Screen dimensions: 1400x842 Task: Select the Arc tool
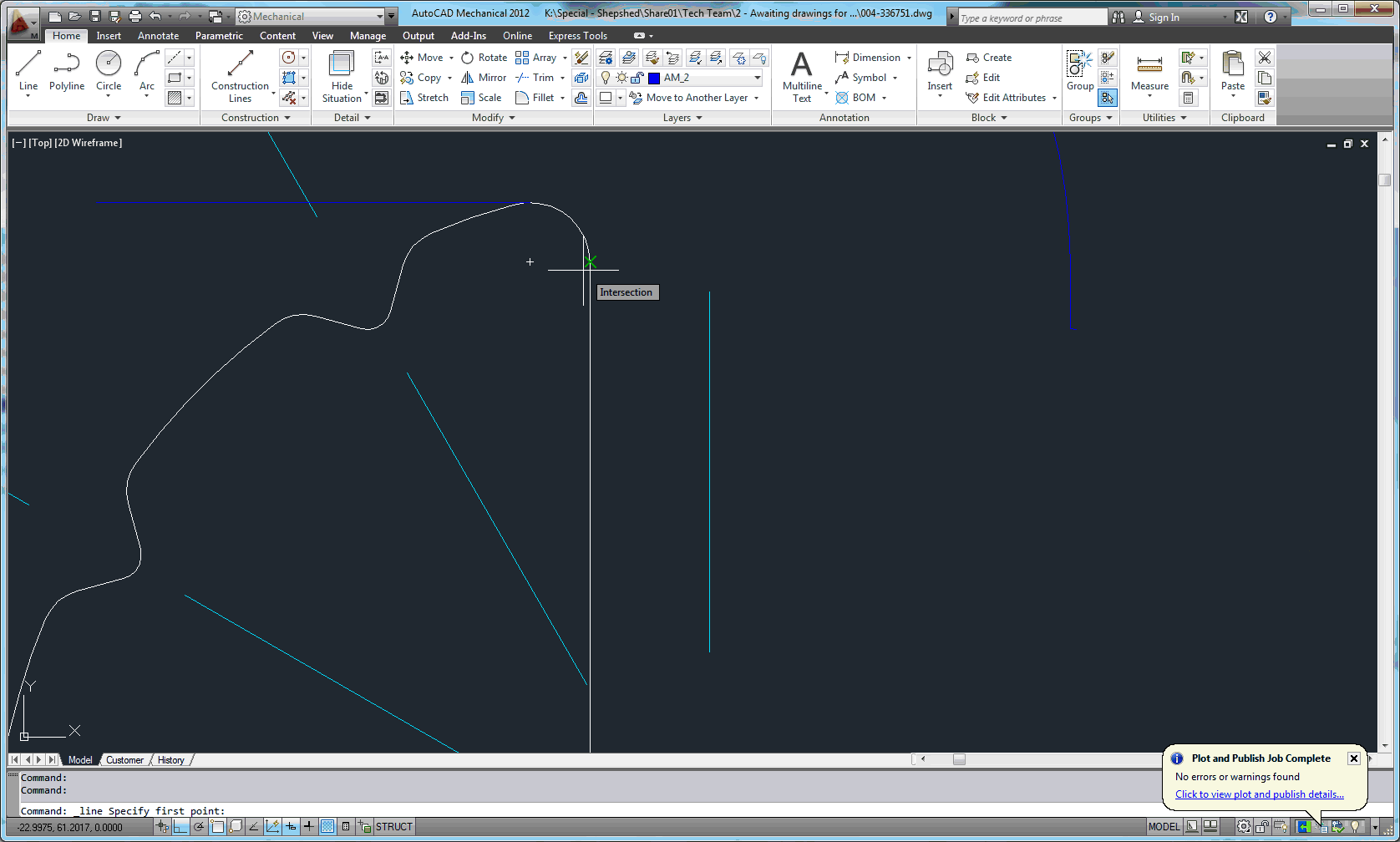pos(146,65)
